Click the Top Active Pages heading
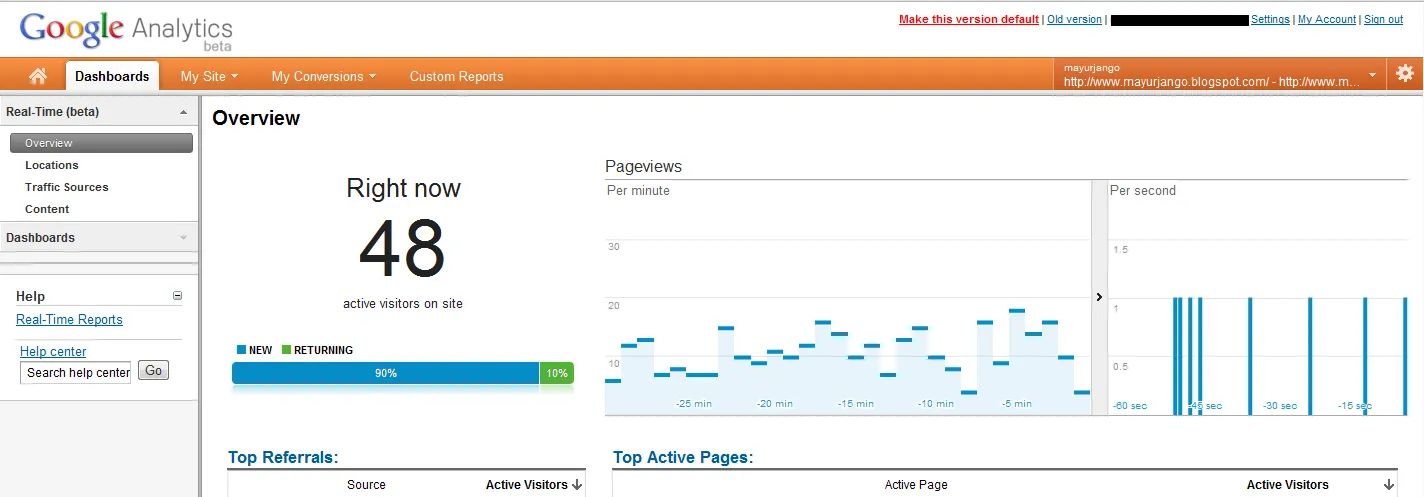Screen dimensions: 1424x497 [x=683, y=457]
